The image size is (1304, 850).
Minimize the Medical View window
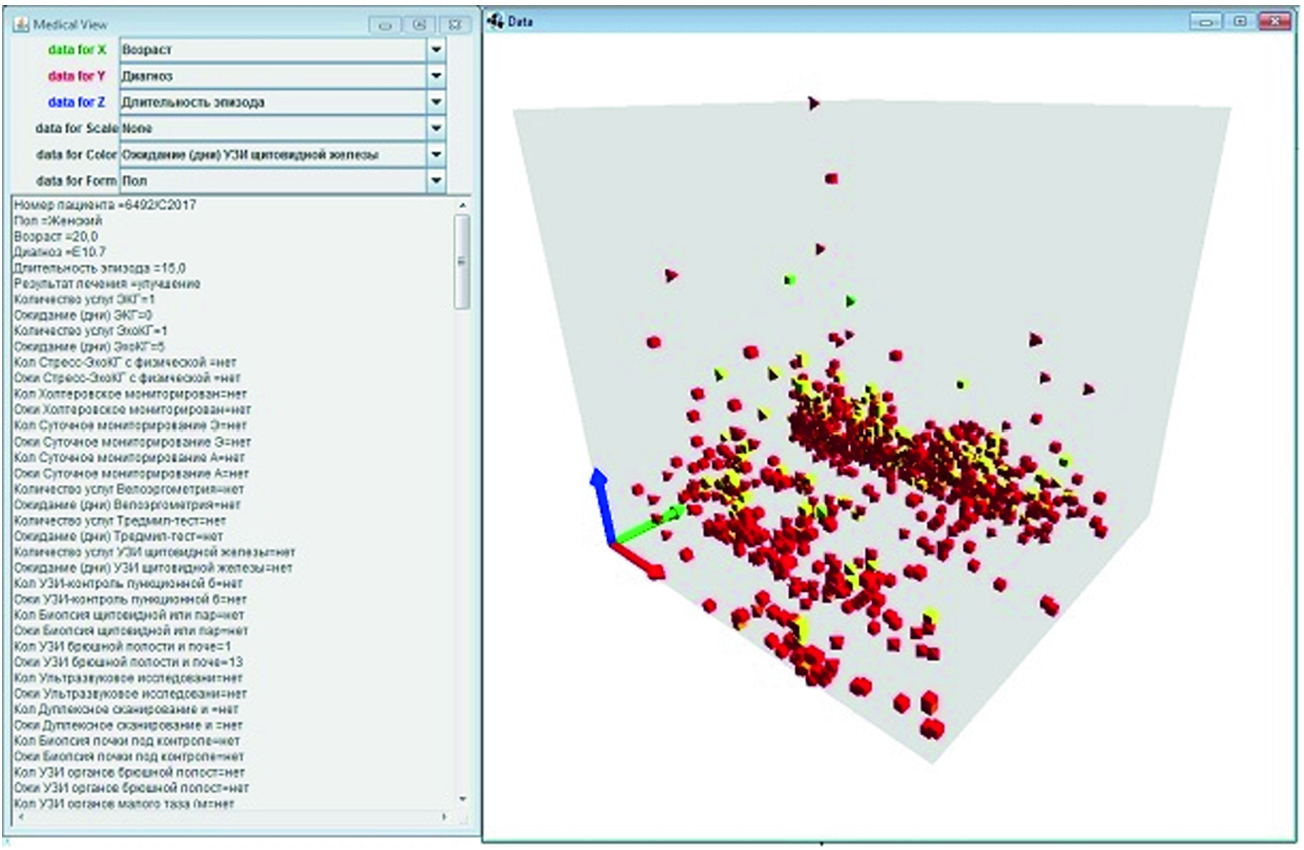[x=383, y=24]
